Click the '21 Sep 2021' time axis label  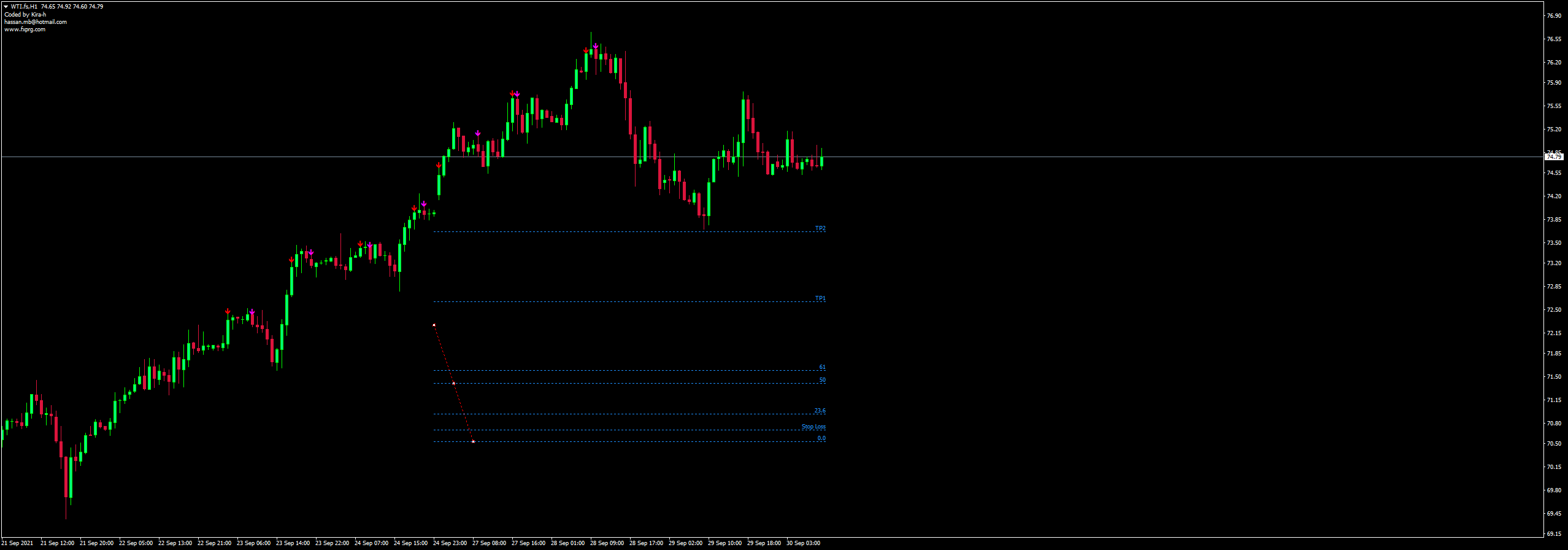(17, 543)
